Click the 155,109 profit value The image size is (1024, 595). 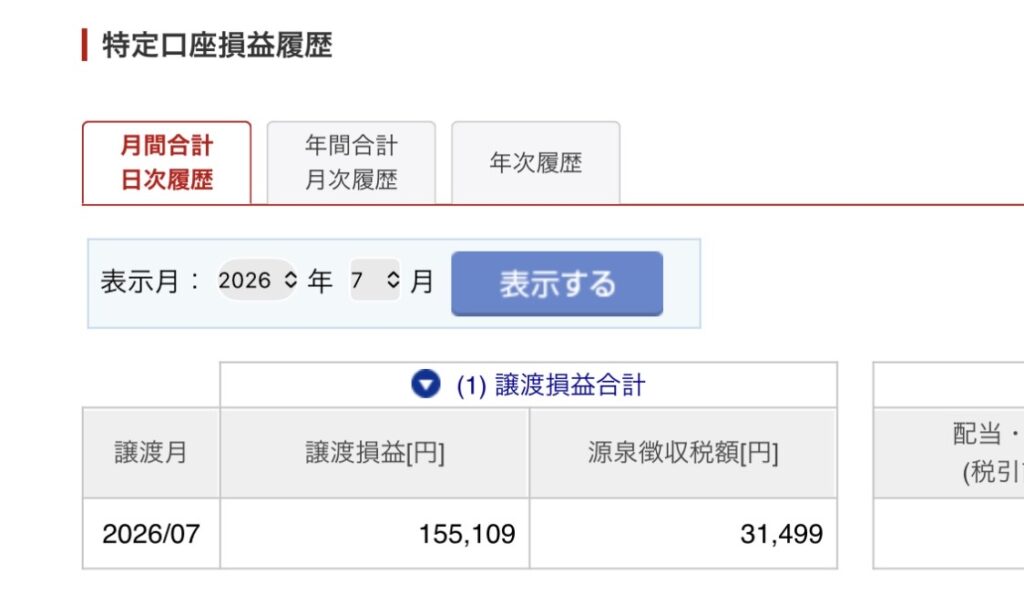(x=467, y=534)
